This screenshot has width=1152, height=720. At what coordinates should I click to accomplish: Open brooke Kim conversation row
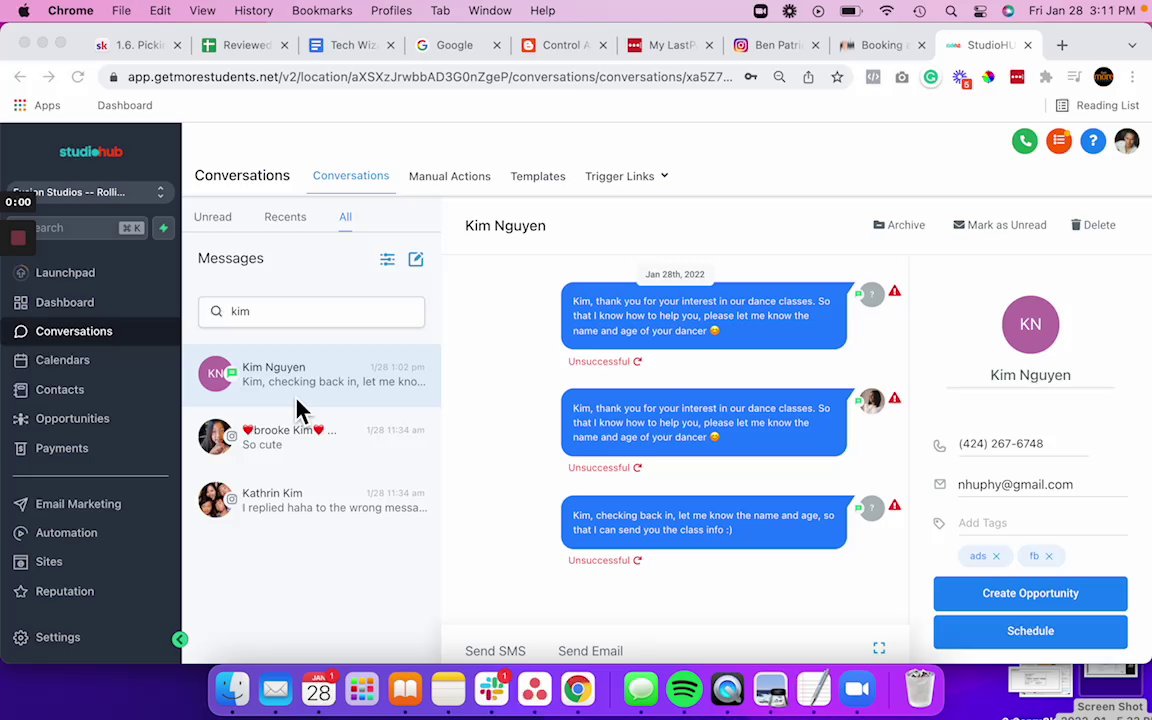(x=312, y=437)
